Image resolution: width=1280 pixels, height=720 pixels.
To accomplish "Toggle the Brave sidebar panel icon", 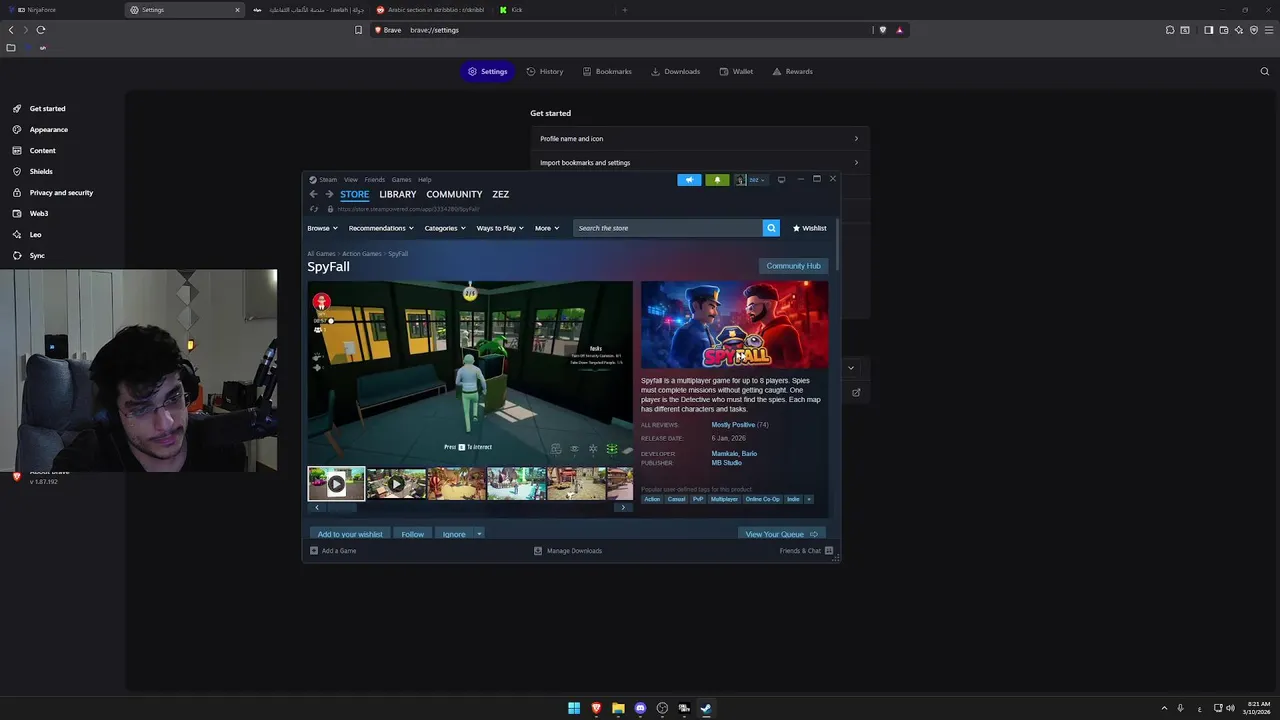I will click(1208, 30).
